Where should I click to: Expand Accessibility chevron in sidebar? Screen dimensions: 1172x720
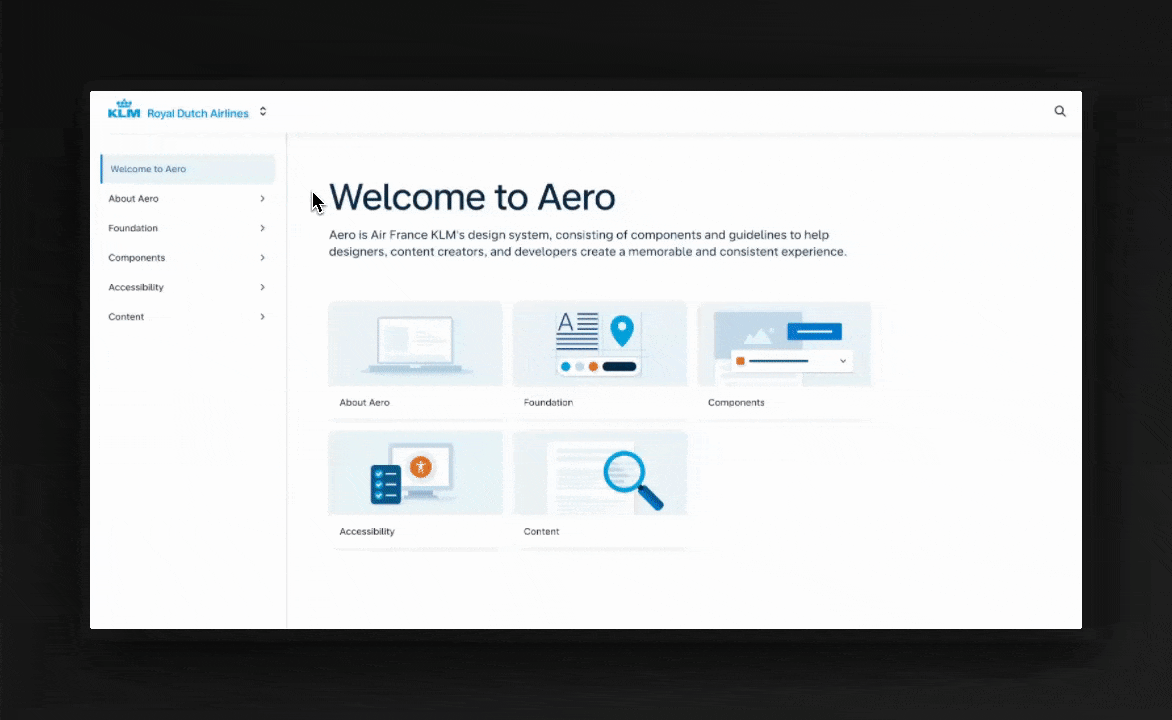point(262,287)
